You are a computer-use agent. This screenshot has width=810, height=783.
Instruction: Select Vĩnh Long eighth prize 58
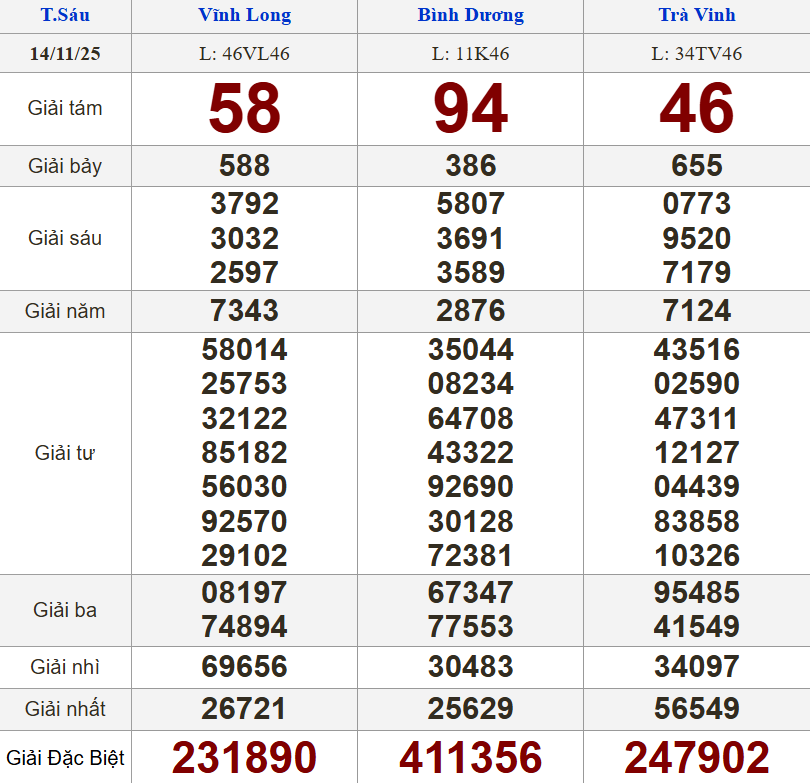point(245,109)
